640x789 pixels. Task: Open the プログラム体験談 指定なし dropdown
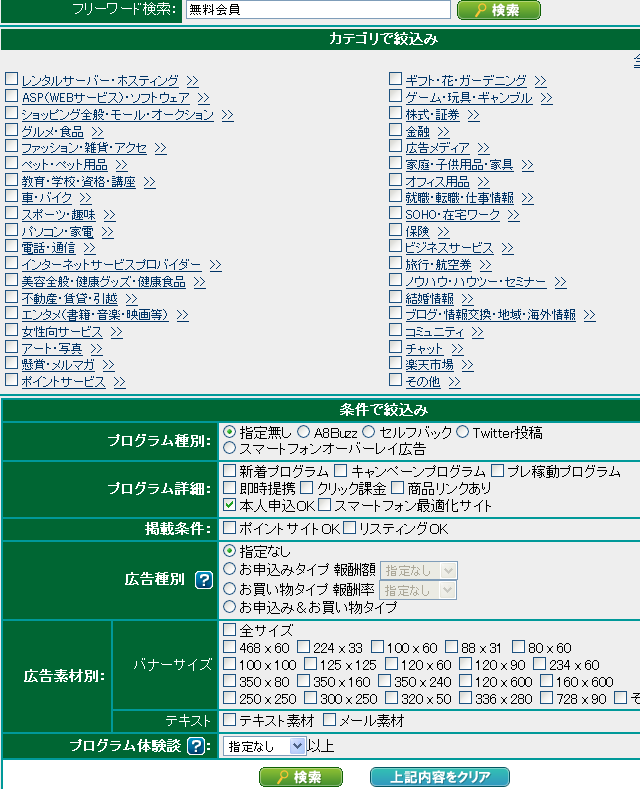point(265,746)
